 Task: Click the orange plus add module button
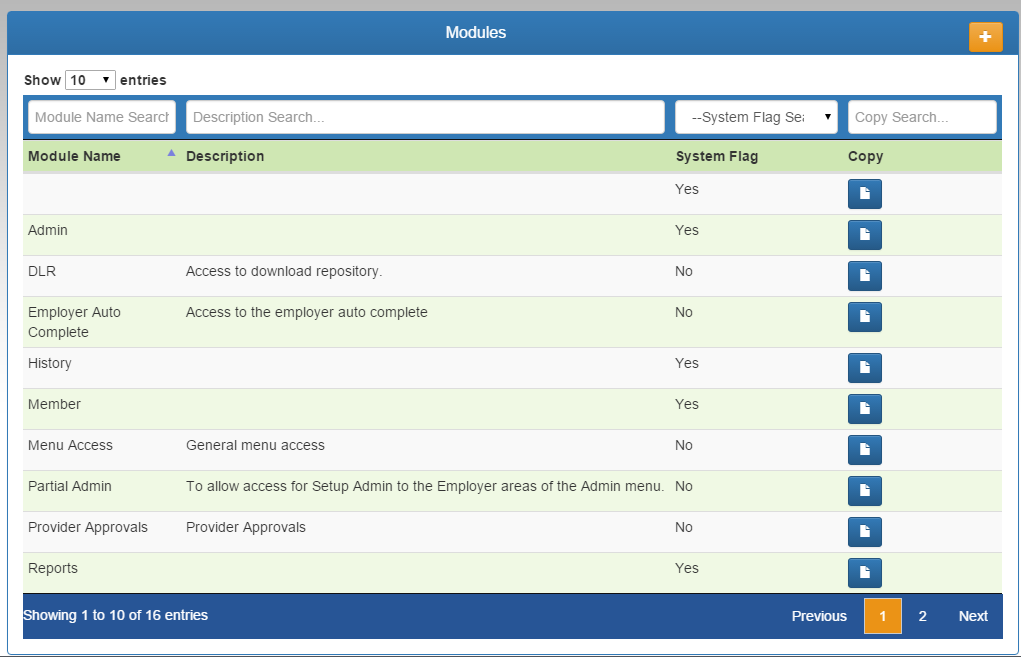pos(985,37)
